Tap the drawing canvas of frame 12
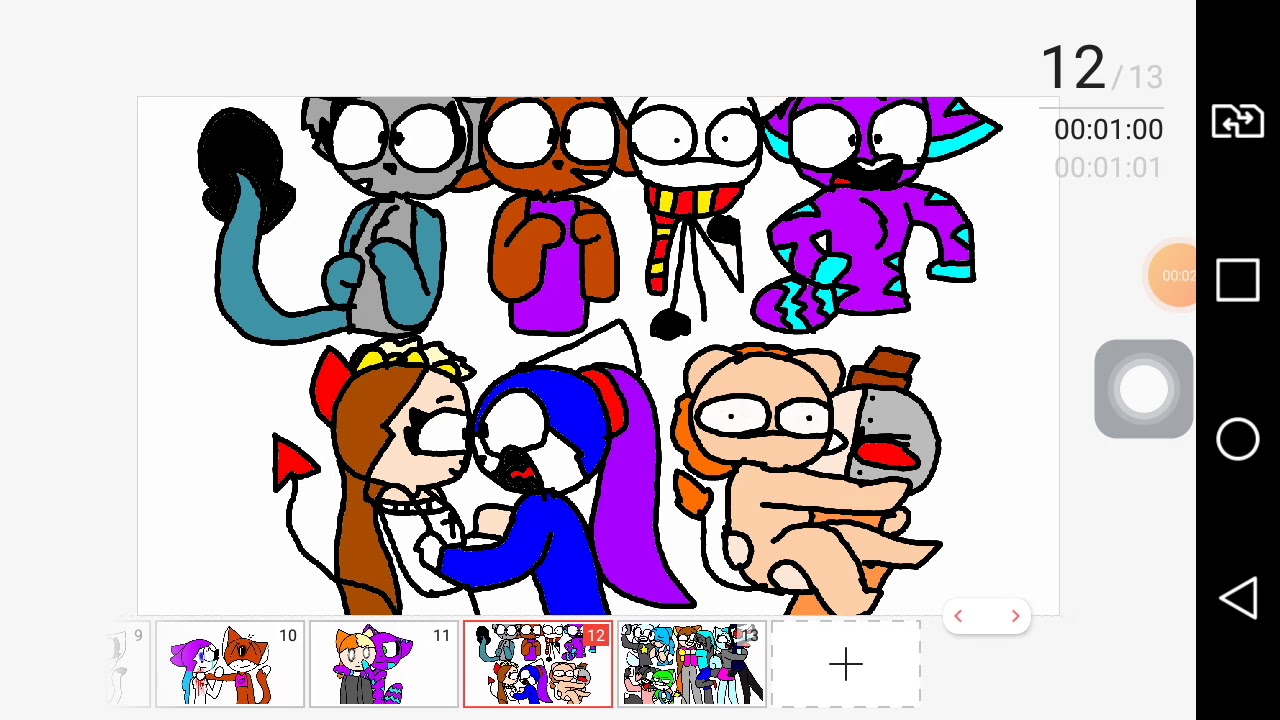1280x720 pixels. click(598, 356)
